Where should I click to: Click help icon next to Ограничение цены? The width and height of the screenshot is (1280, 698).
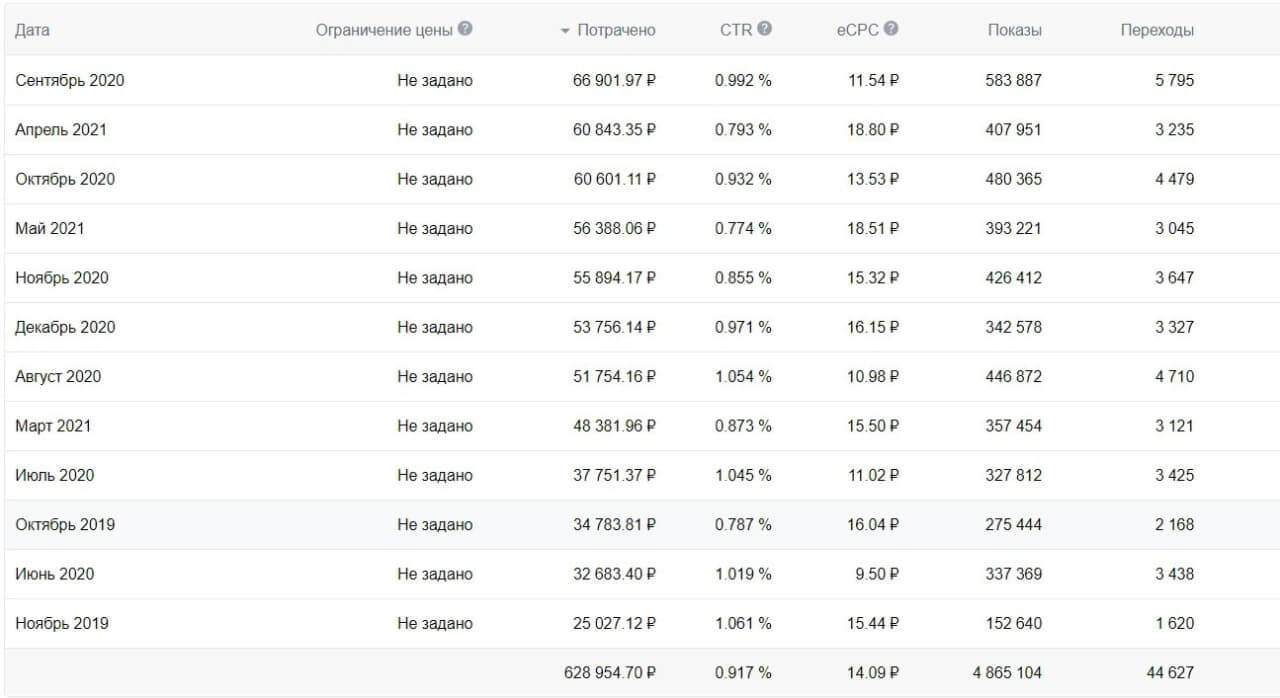pyautogui.click(x=465, y=29)
